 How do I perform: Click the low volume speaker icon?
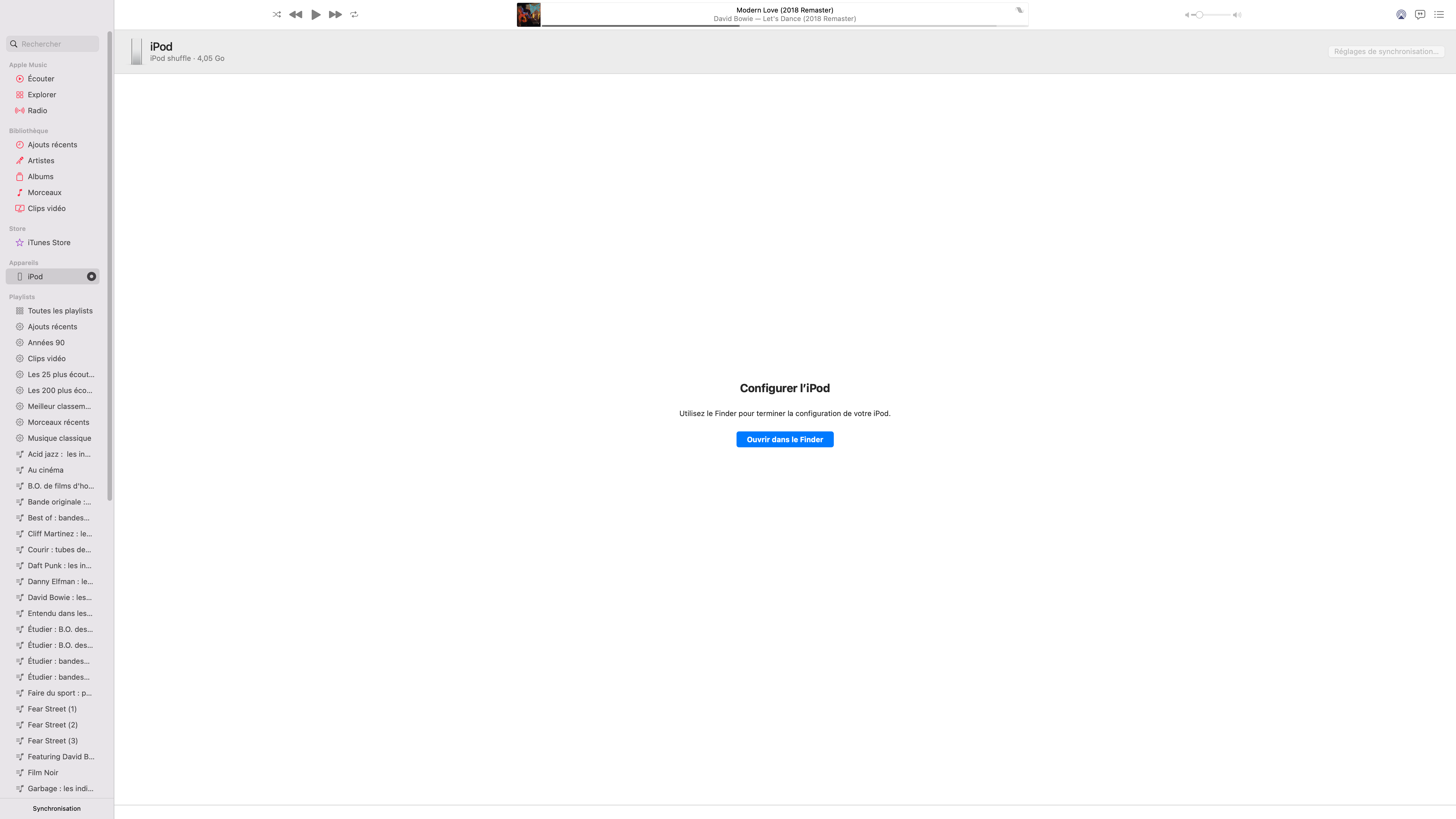click(1187, 15)
